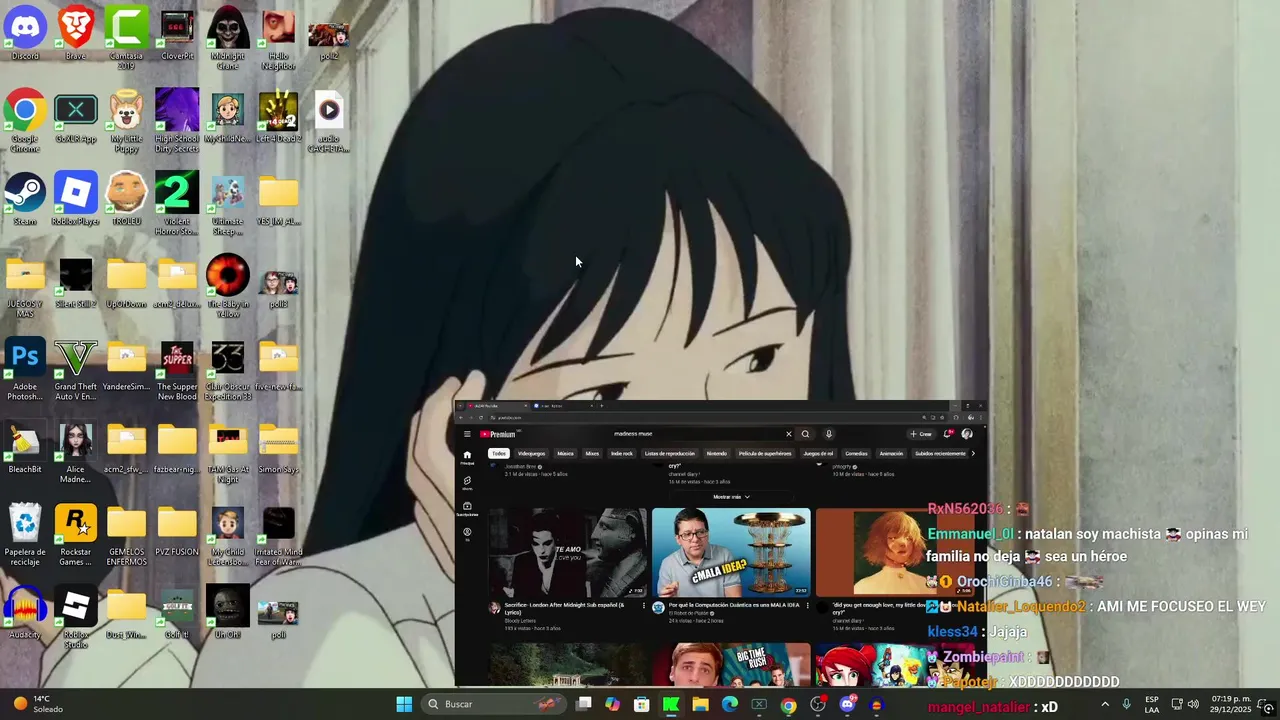Select the CloverPit game shortcut
The image size is (1280, 720).
pos(177,35)
